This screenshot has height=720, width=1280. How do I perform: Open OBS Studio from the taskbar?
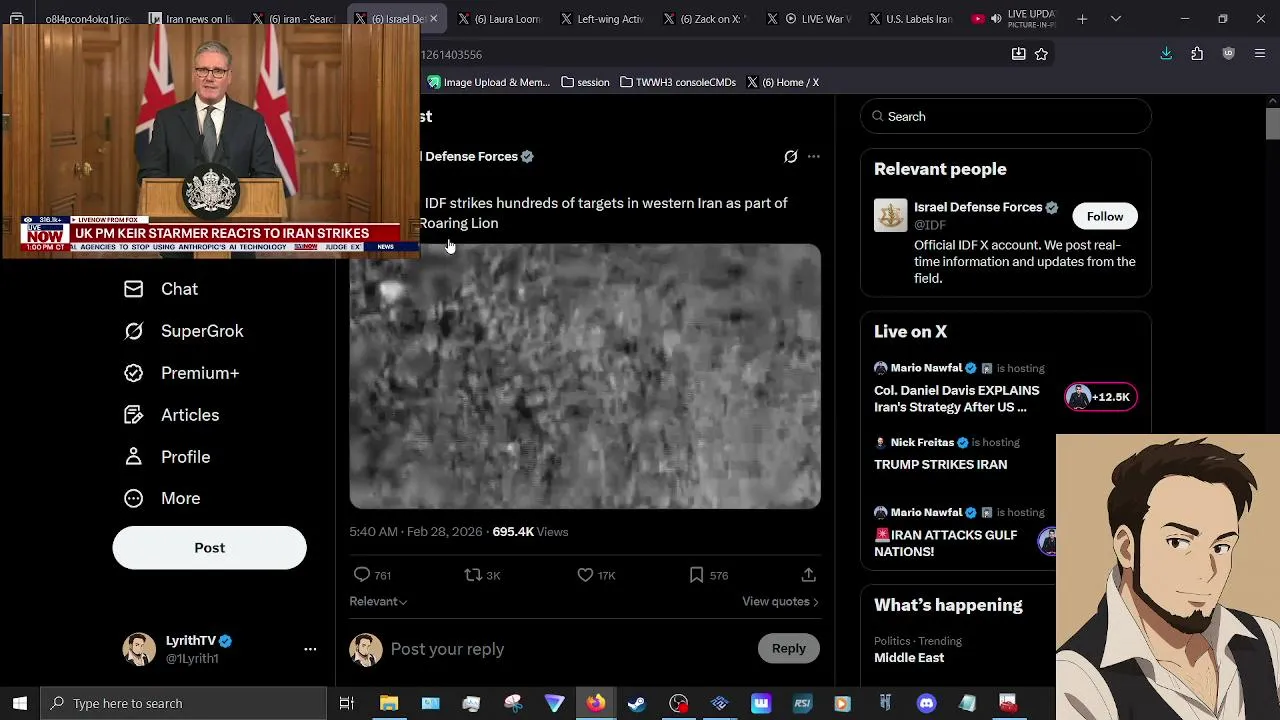tap(678, 703)
